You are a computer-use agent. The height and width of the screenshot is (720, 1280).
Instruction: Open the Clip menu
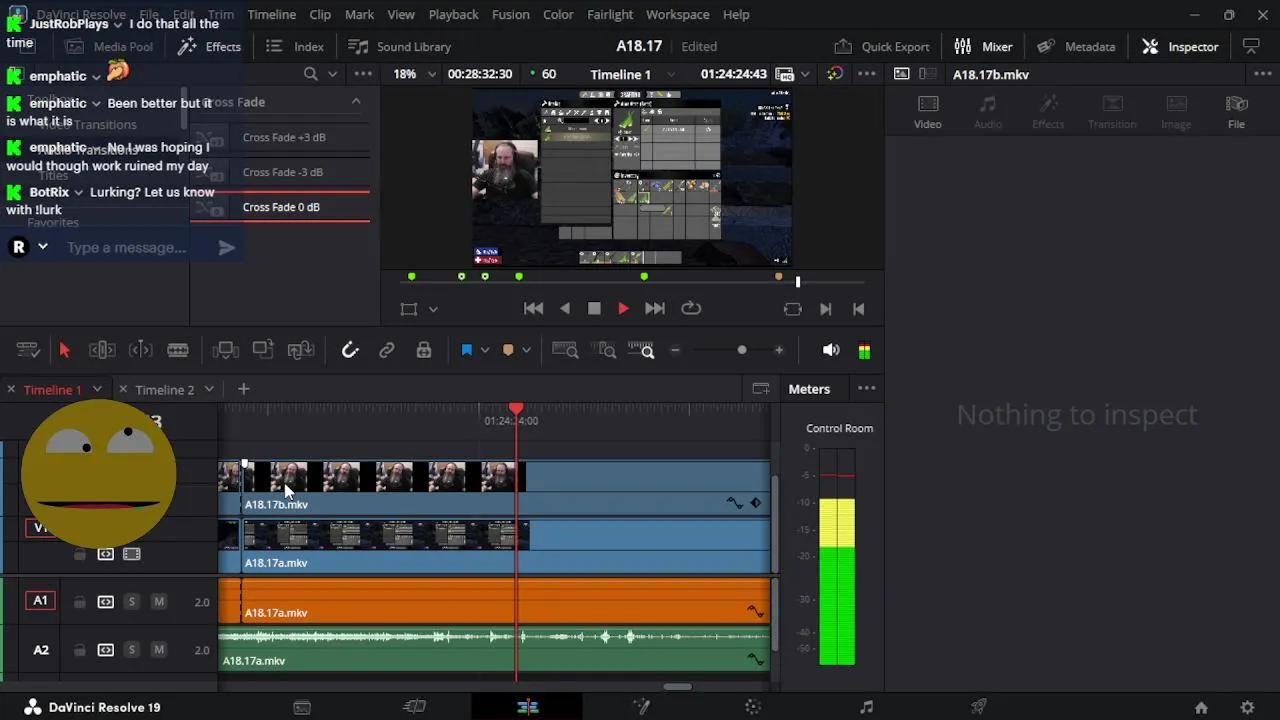(320, 15)
